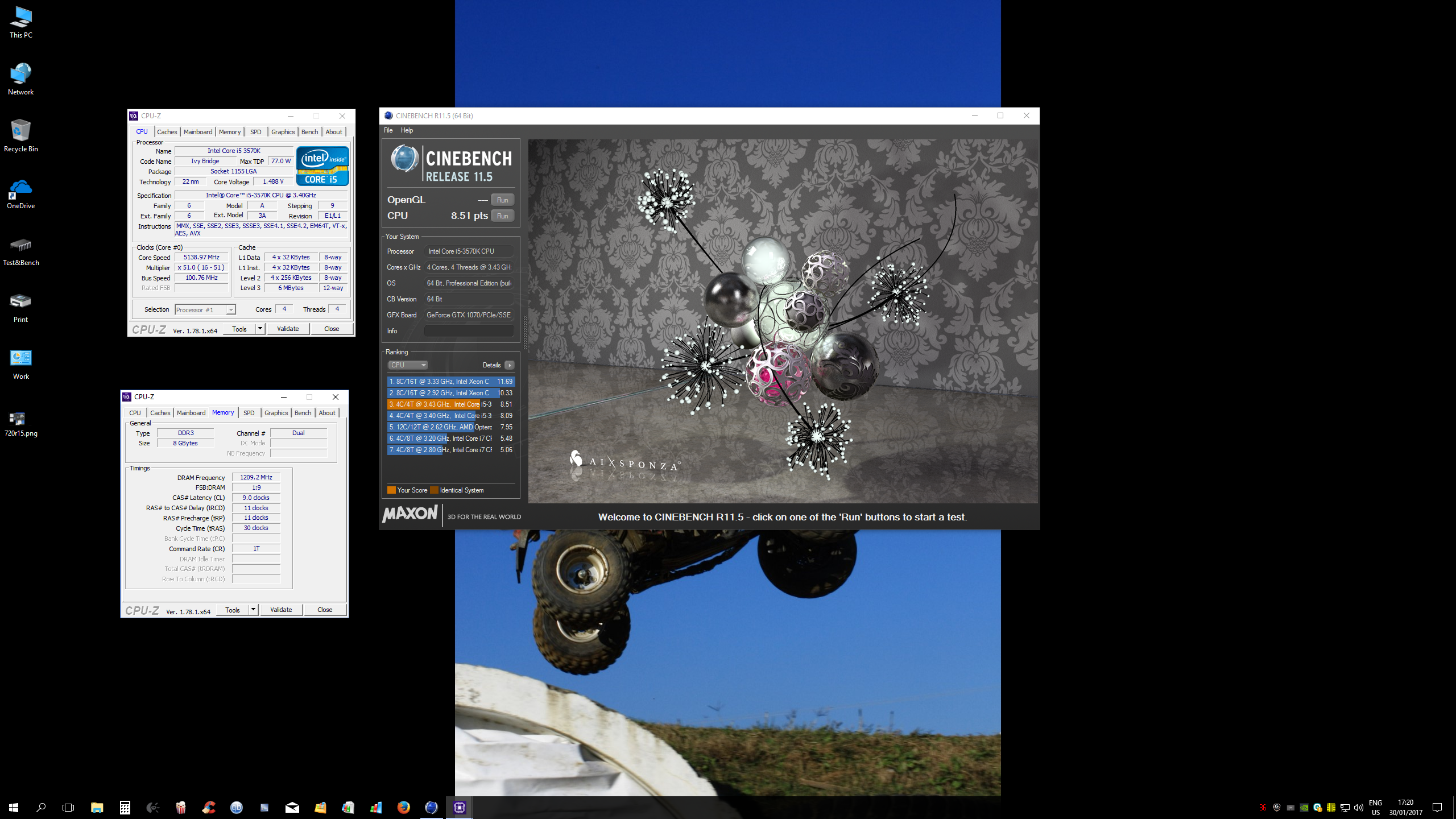1456x819 pixels.
Task: Open Popcorn Time taskbar icon
Action: pos(180,807)
